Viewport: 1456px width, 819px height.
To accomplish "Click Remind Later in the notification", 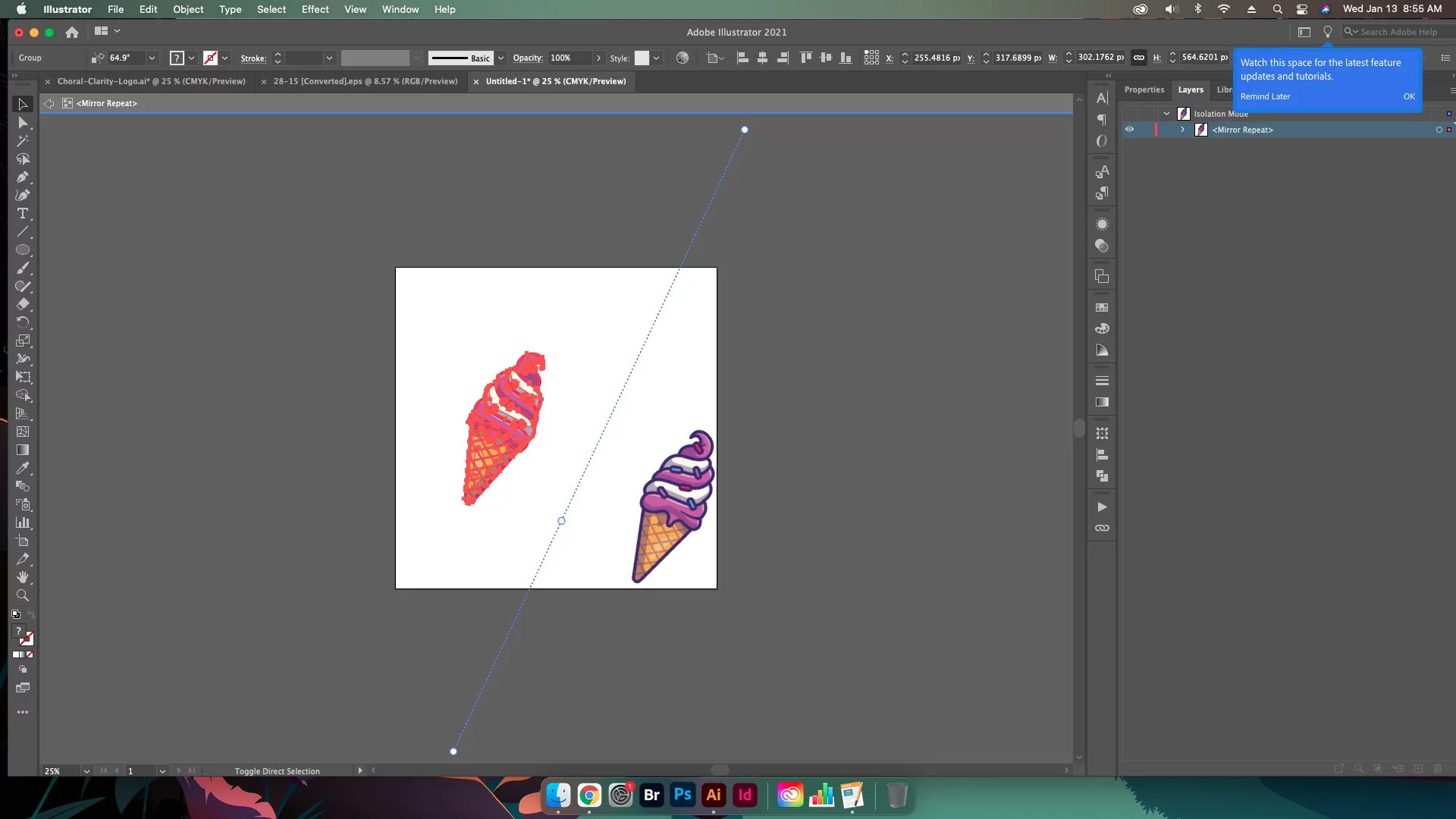I will 1265,96.
